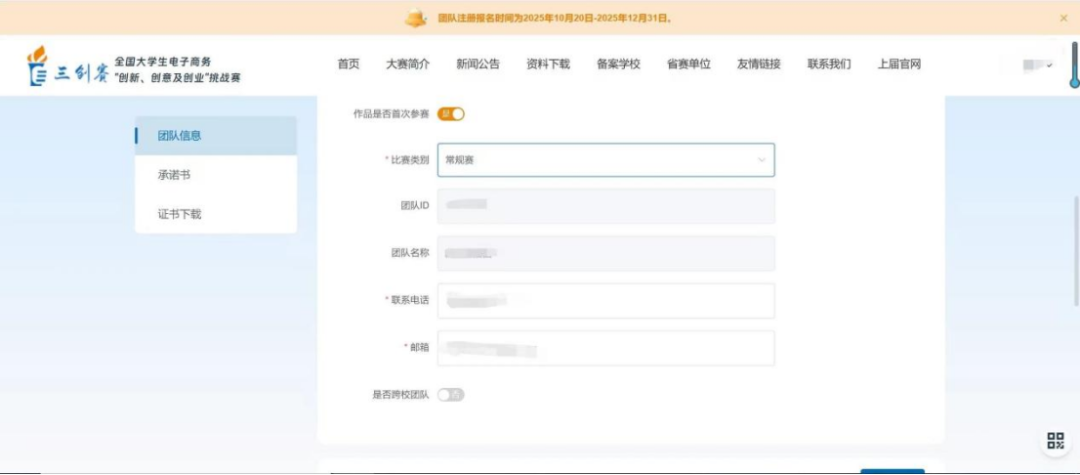
Task: Go to the 首页 nav item
Action: (348, 64)
